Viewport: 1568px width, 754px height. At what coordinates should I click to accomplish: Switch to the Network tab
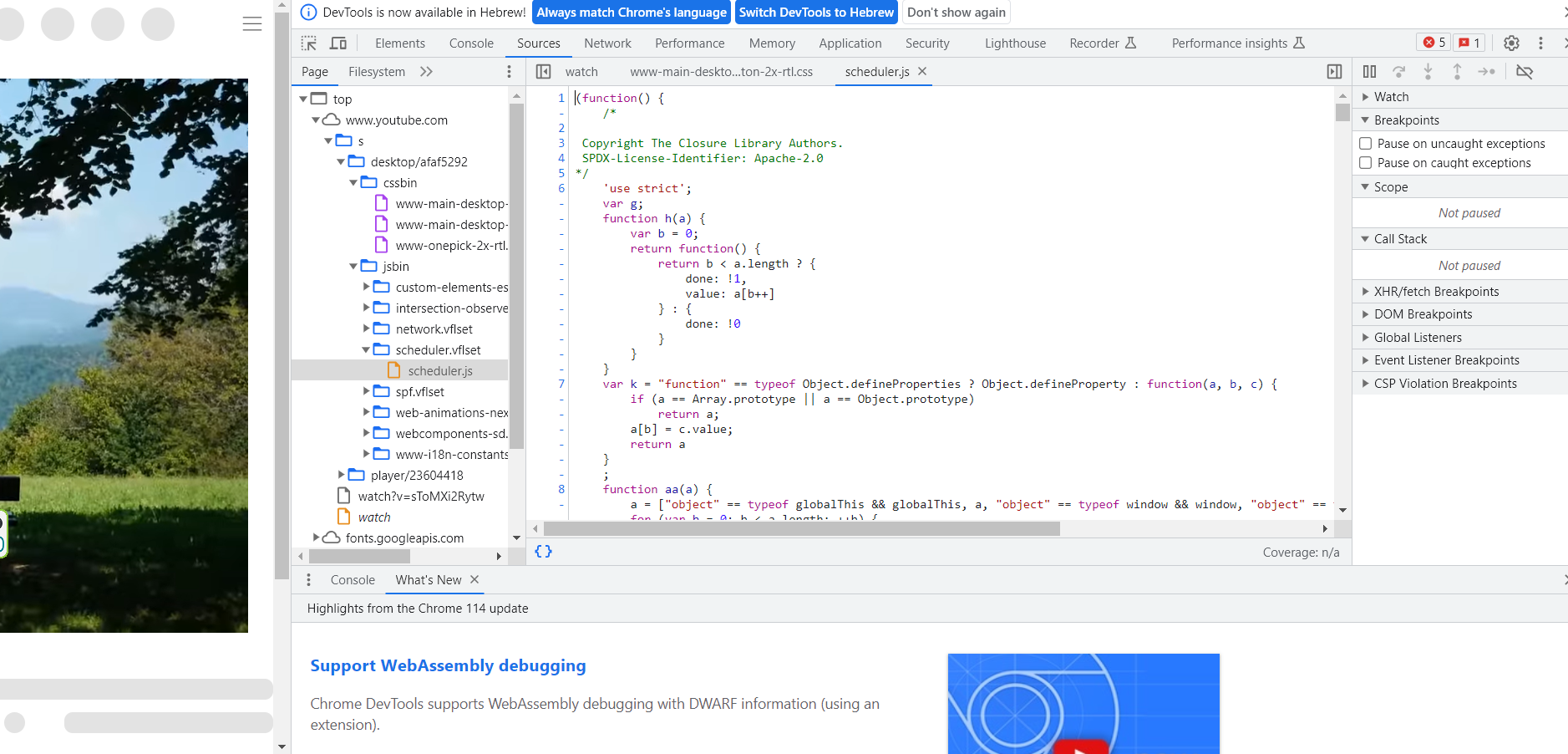(x=607, y=43)
